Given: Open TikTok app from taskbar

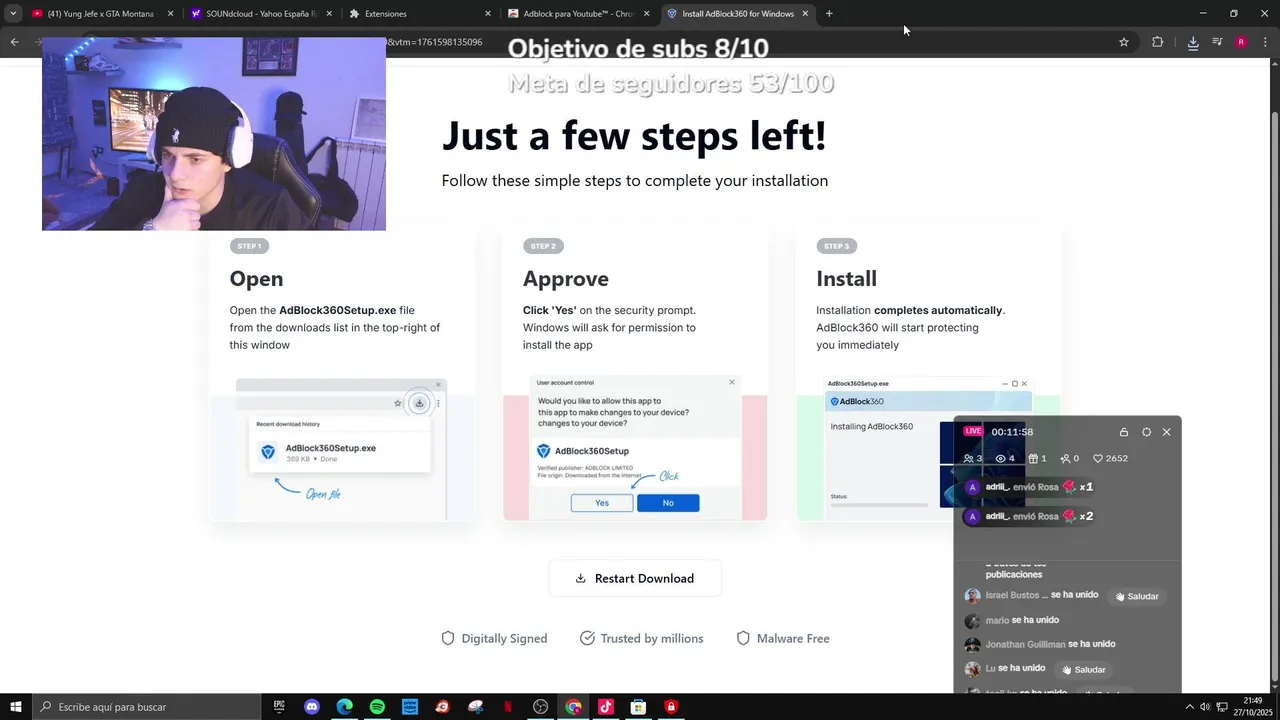Looking at the screenshot, I should coord(605,707).
